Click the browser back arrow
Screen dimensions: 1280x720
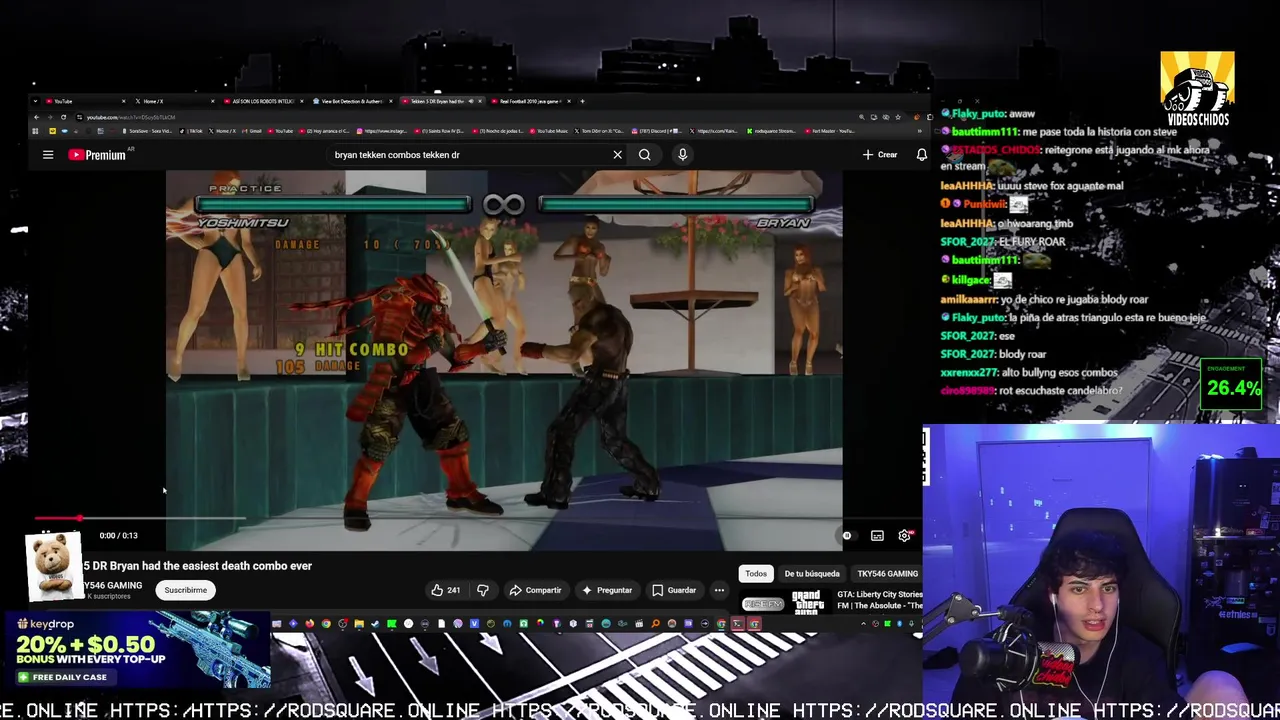36,117
